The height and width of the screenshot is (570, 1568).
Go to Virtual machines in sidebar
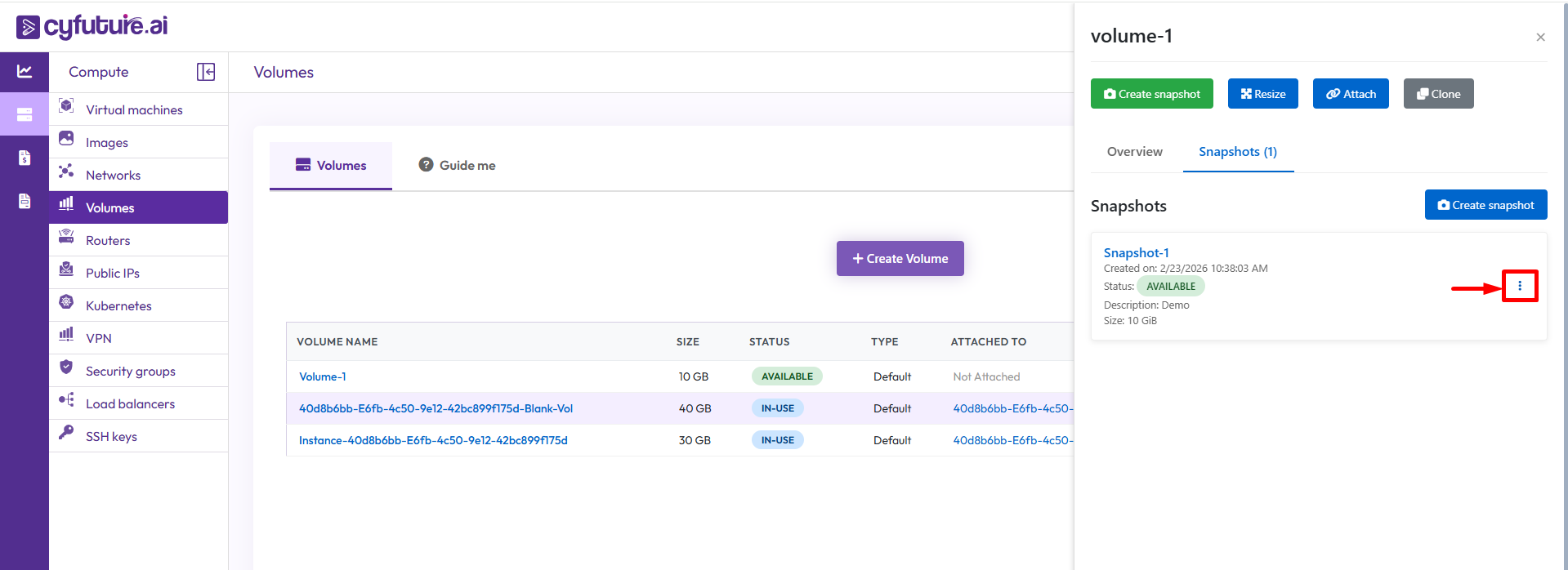coord(134,109)
